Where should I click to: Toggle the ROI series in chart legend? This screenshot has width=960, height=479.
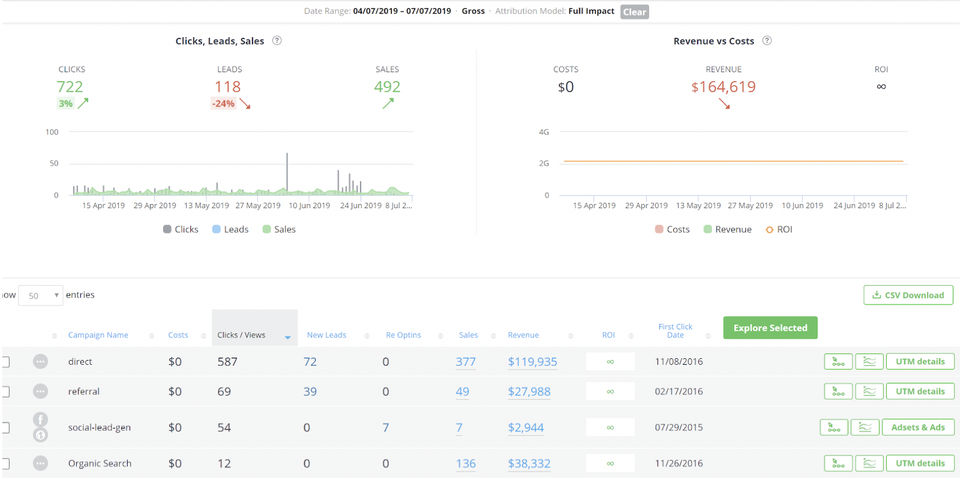[779, 229]
